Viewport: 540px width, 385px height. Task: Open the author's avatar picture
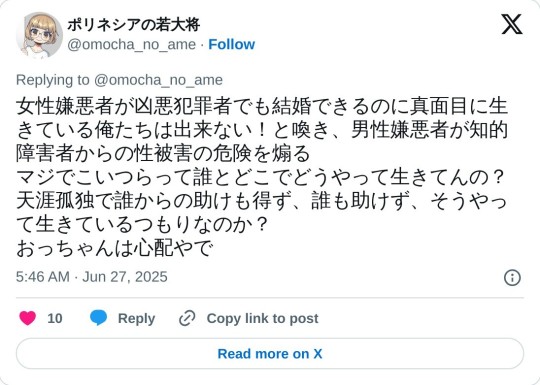(39, 35)
